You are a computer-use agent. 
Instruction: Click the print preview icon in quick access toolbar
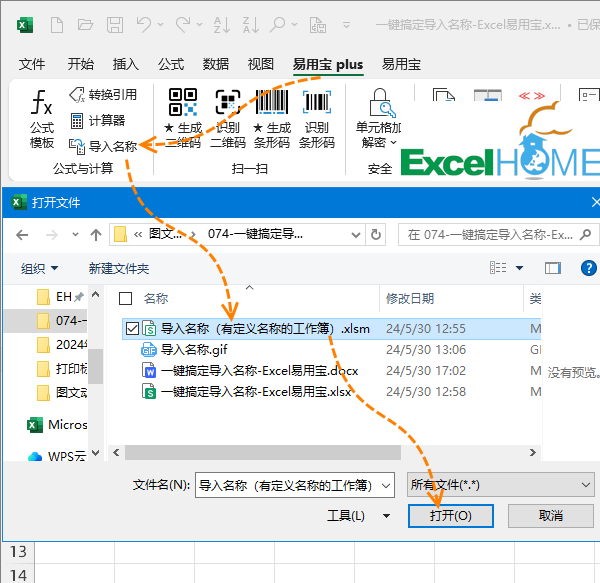pyautogui.click(x=318, y=25)
